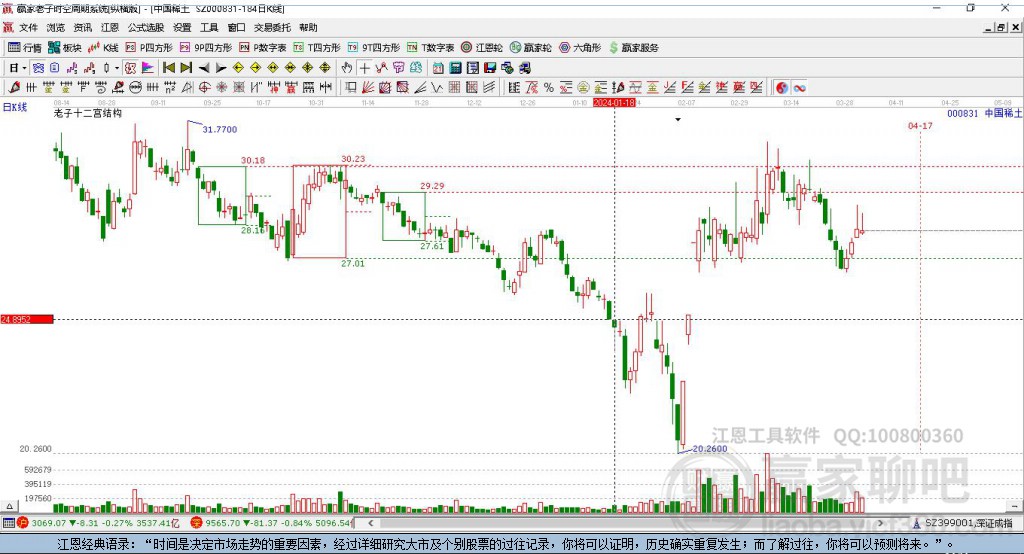Click the red-blue yin-yang icon

pos(782,88)
